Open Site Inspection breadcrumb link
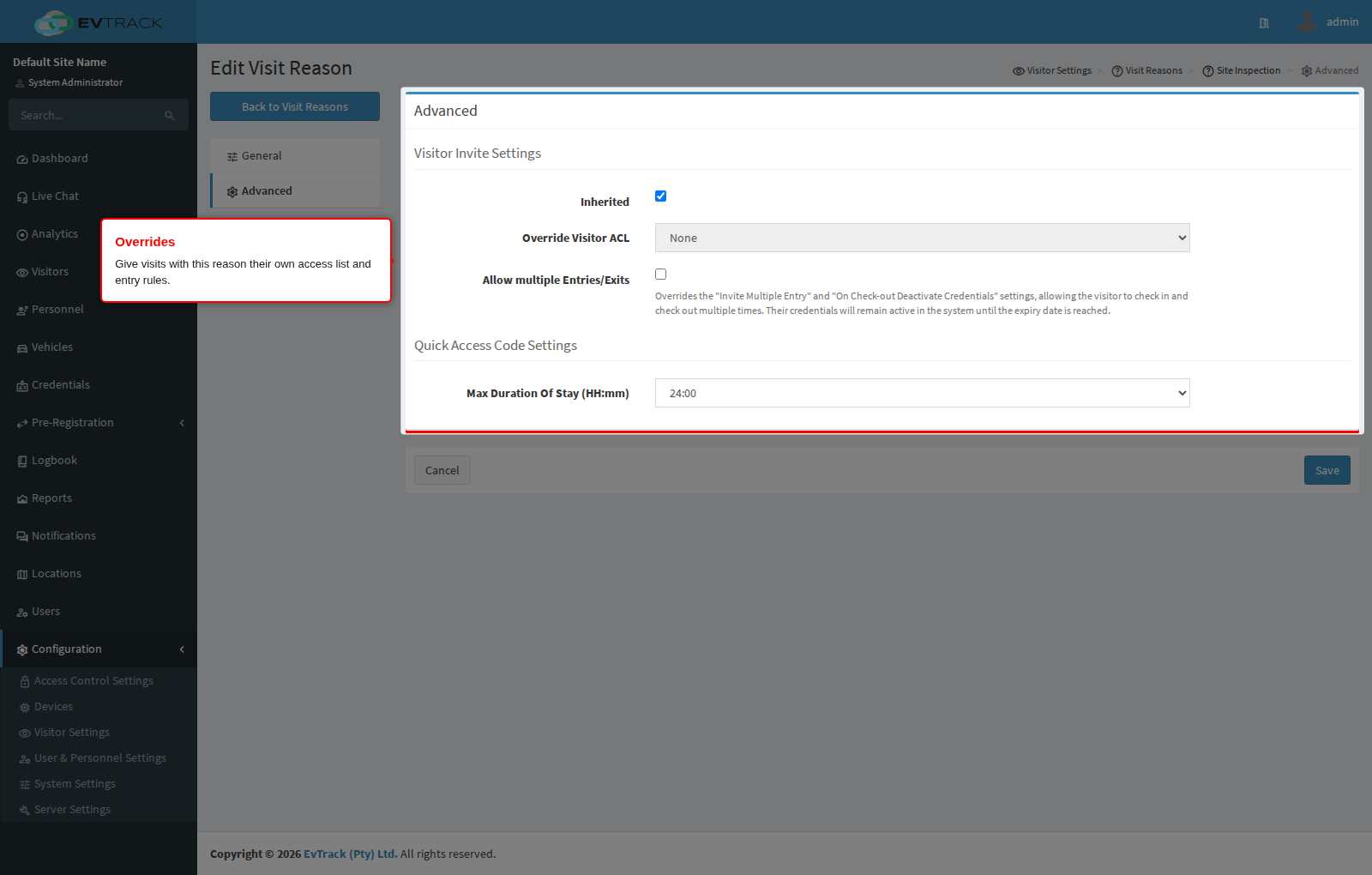The width and height of the screenshot is (1372, 875). [1242, 70]
